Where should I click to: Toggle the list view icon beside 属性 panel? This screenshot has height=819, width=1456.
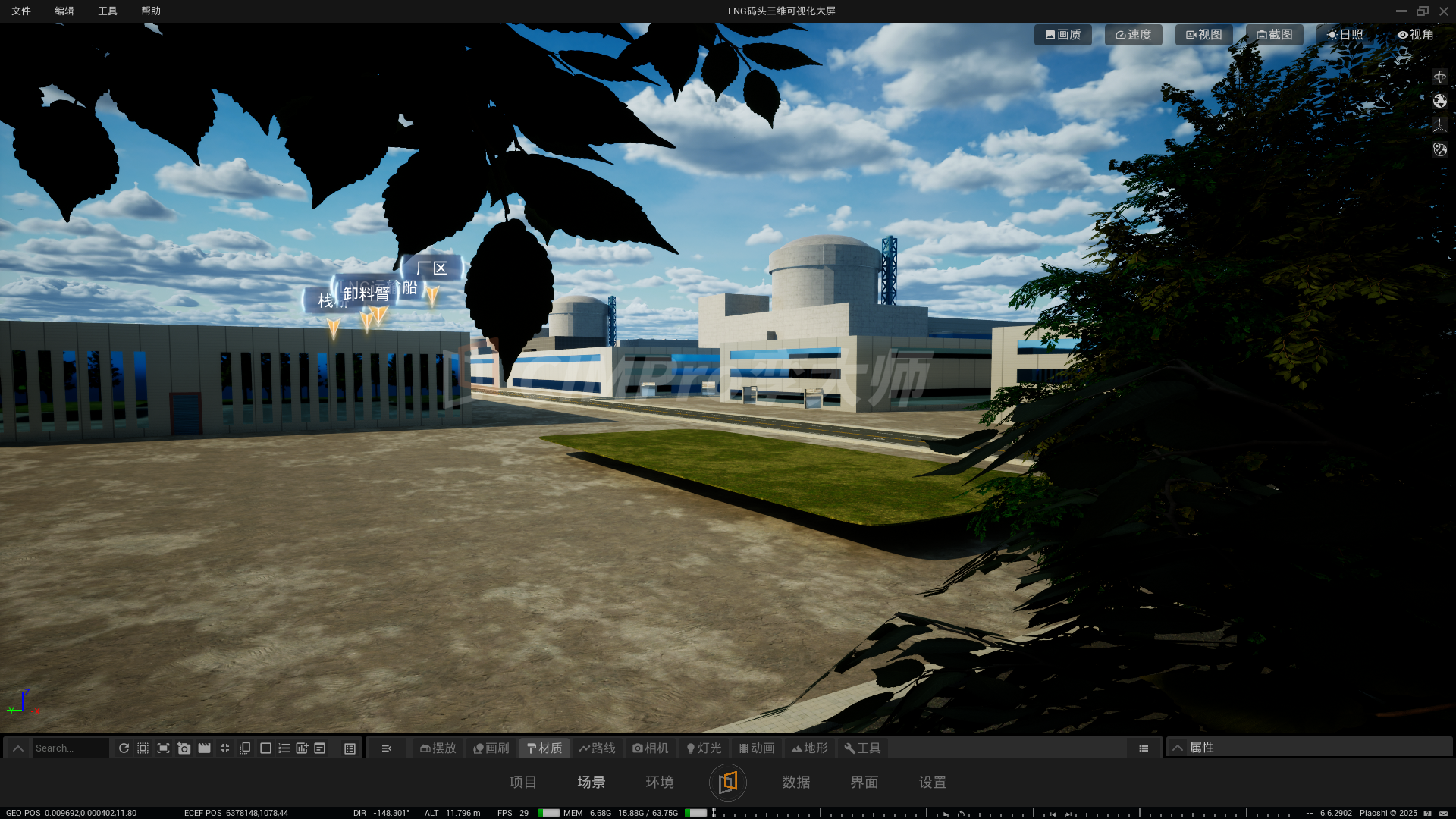1144,748
